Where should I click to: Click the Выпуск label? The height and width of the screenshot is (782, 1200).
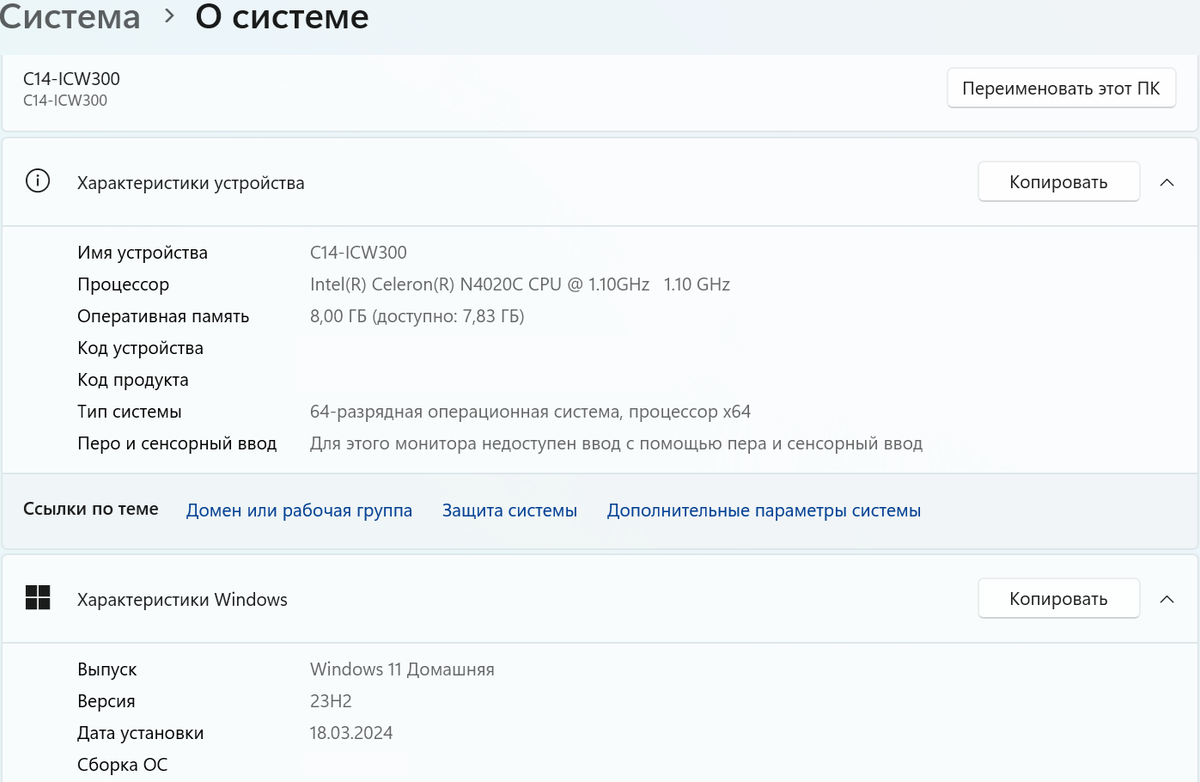(107, 669)
